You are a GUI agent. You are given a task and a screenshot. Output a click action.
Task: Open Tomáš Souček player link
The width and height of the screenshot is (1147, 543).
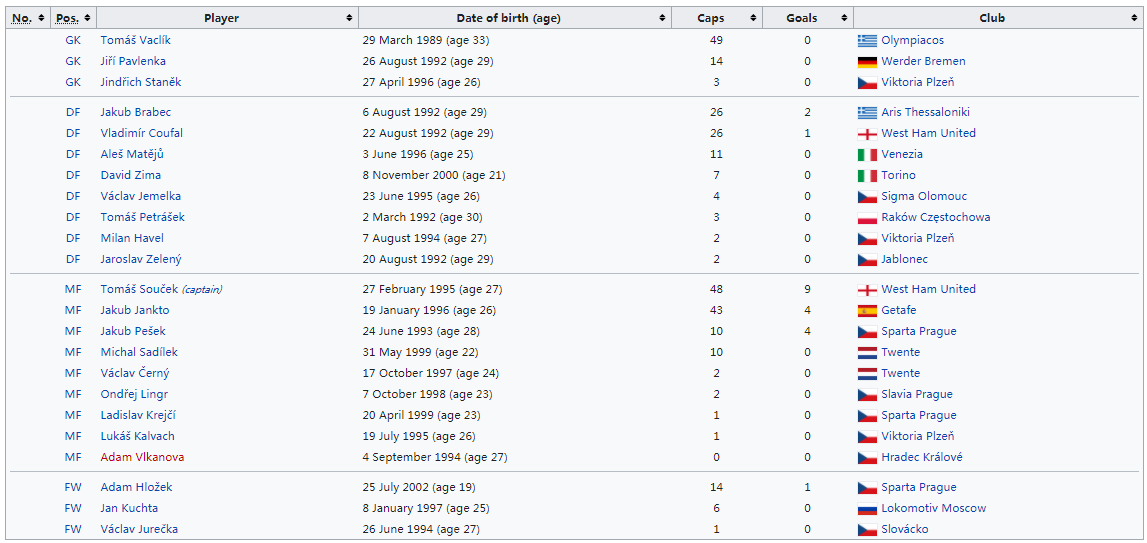click(x=139, y=290)
